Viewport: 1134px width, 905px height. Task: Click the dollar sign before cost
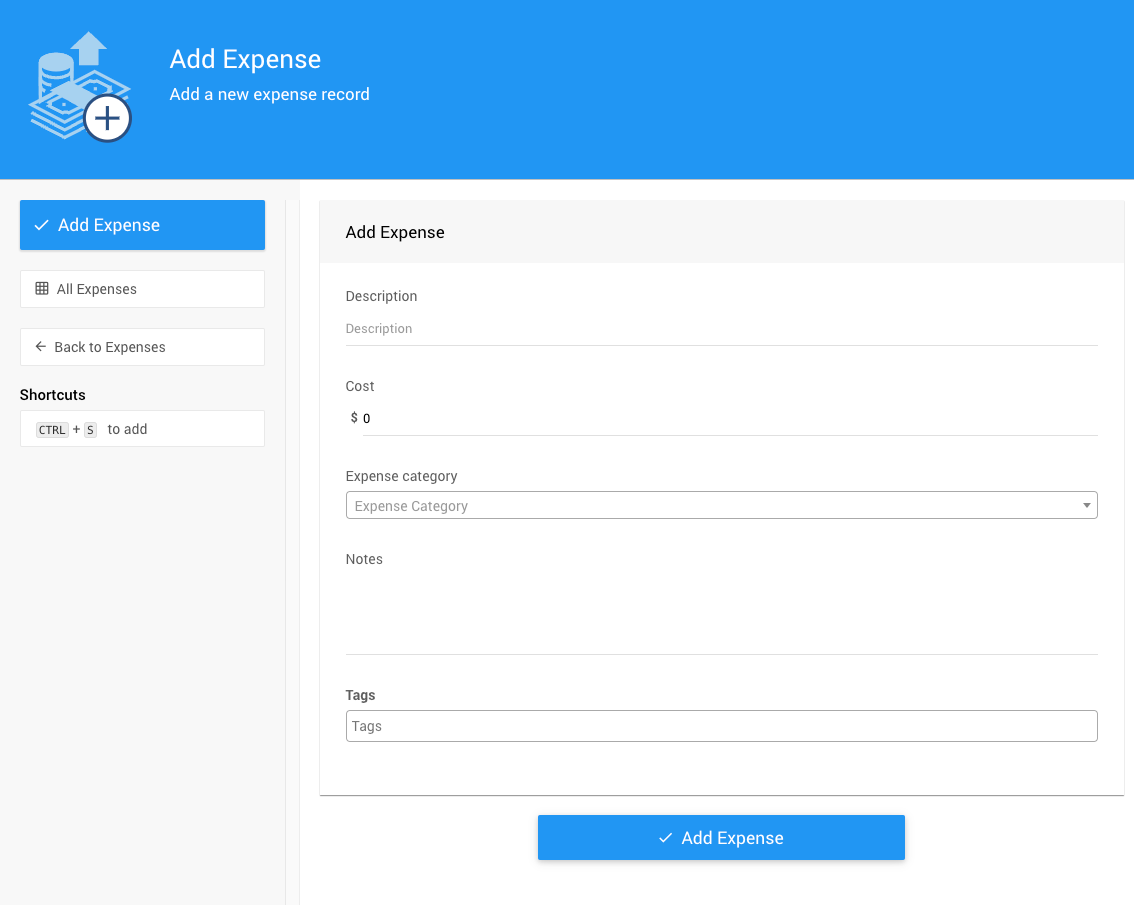354,417
